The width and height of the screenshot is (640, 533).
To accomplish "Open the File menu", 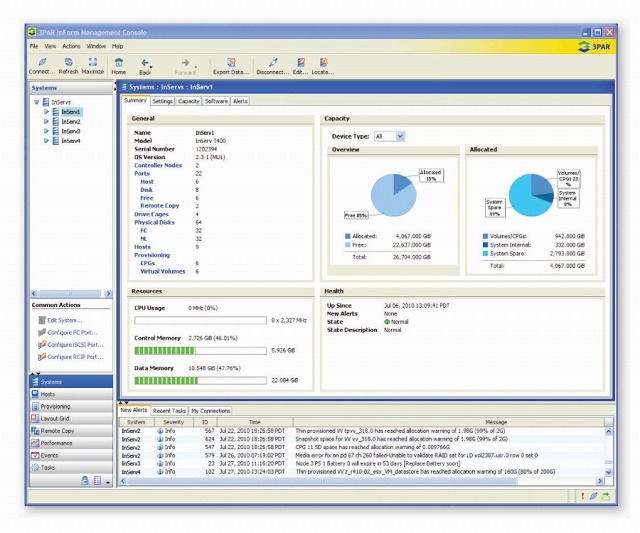I will [34, 46].
